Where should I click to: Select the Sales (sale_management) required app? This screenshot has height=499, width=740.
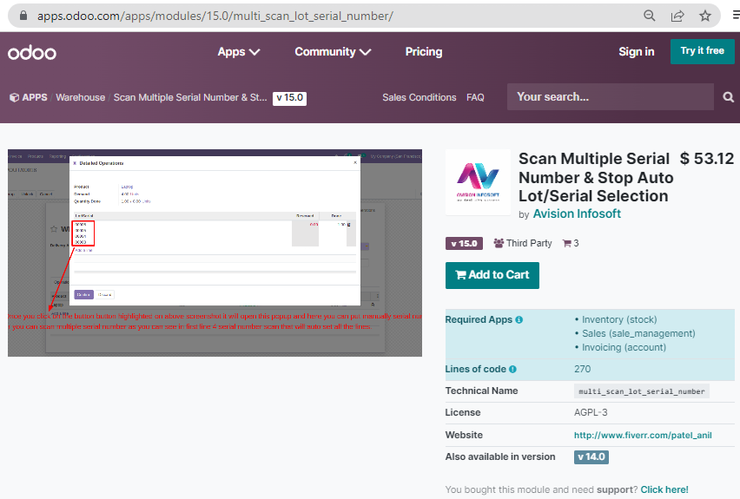(x=639, y=334)
